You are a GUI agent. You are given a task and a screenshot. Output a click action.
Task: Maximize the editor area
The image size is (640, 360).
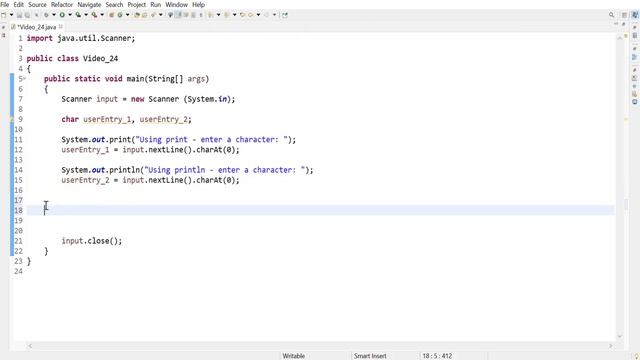(x=624, y=24)
